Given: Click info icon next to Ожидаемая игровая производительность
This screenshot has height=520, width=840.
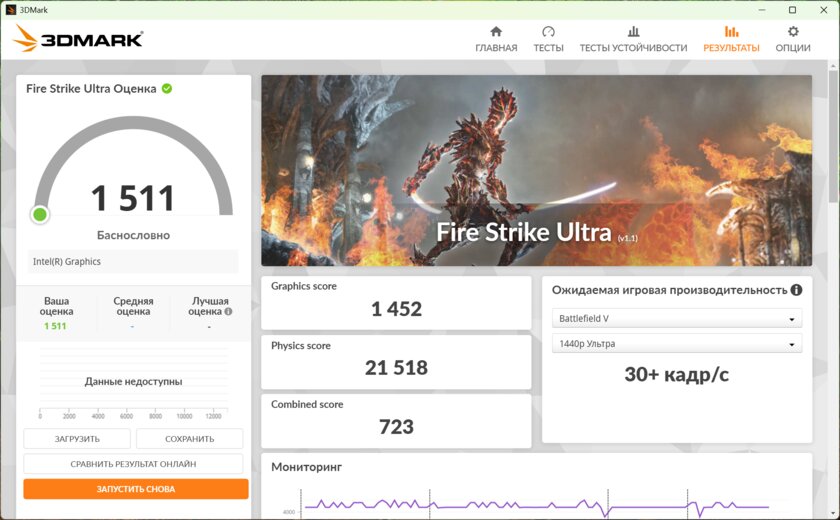Looking at the screenshot, I should pos(797,290).
